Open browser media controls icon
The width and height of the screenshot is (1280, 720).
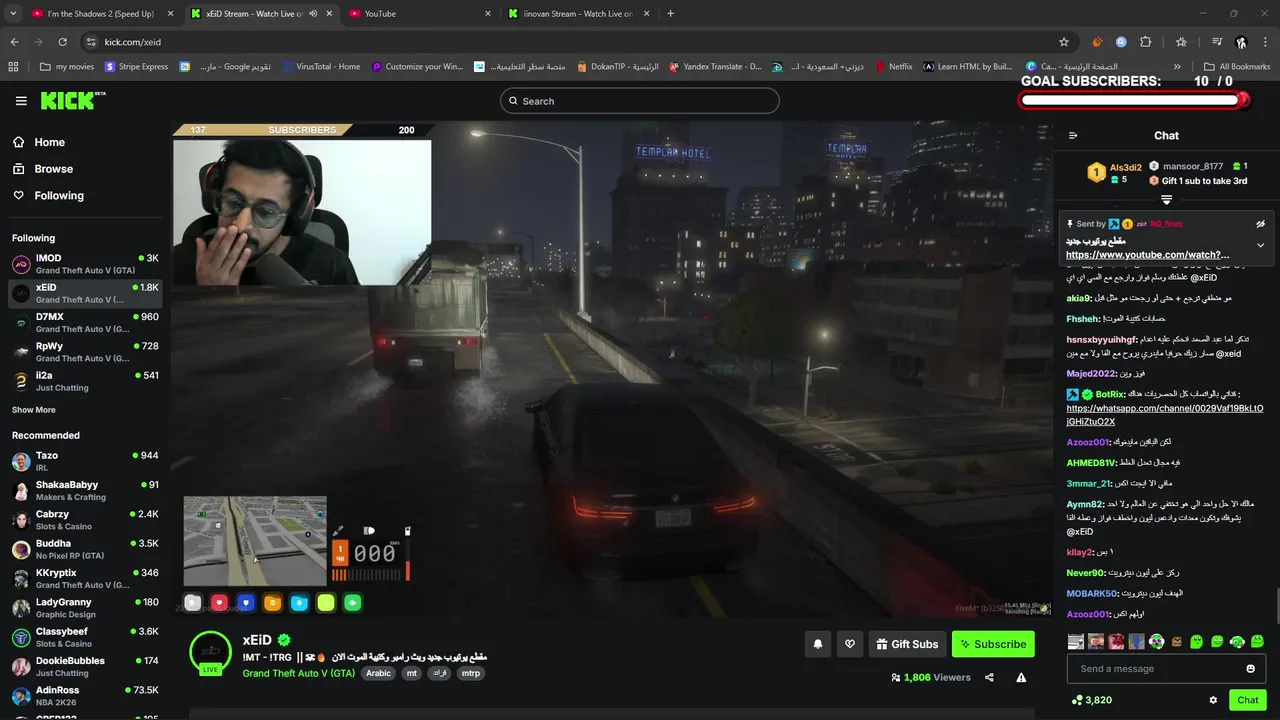[x=1217, y=42]
